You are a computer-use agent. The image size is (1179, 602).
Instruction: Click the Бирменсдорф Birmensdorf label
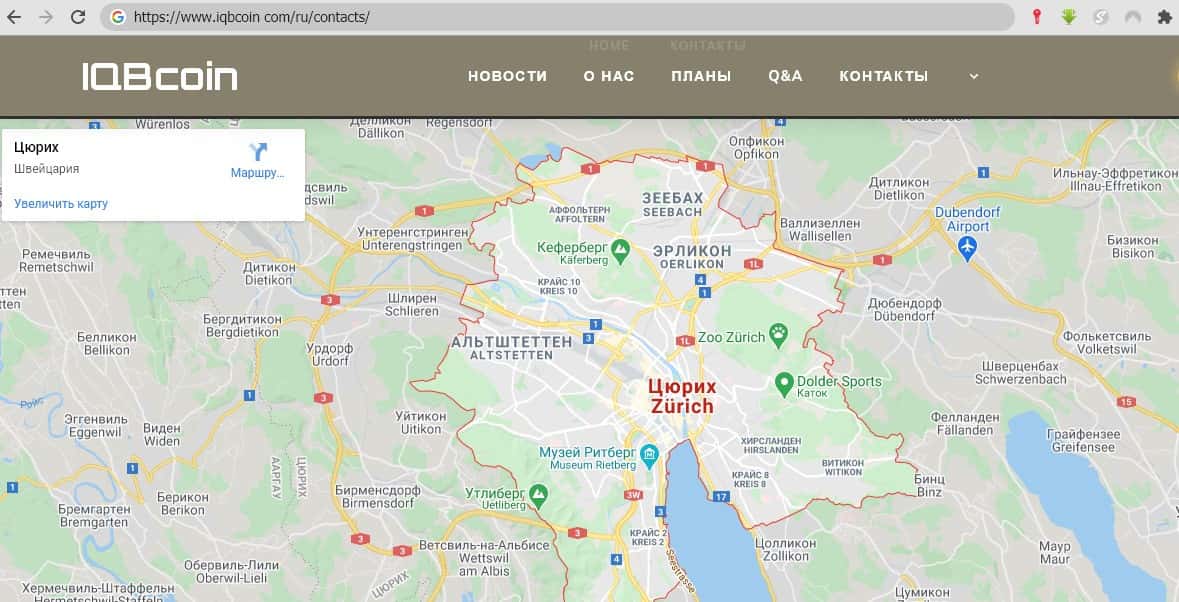point(377,497)
